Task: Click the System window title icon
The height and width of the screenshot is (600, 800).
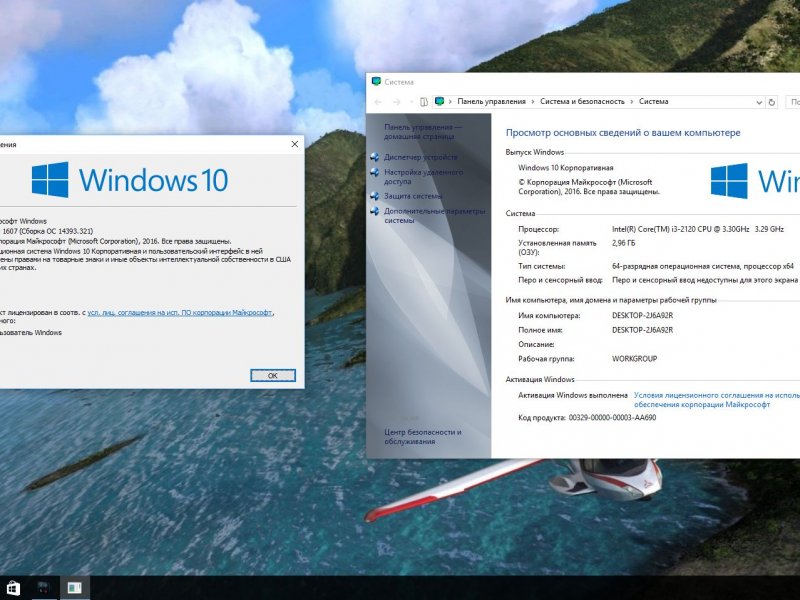Action: coord(377,82)
